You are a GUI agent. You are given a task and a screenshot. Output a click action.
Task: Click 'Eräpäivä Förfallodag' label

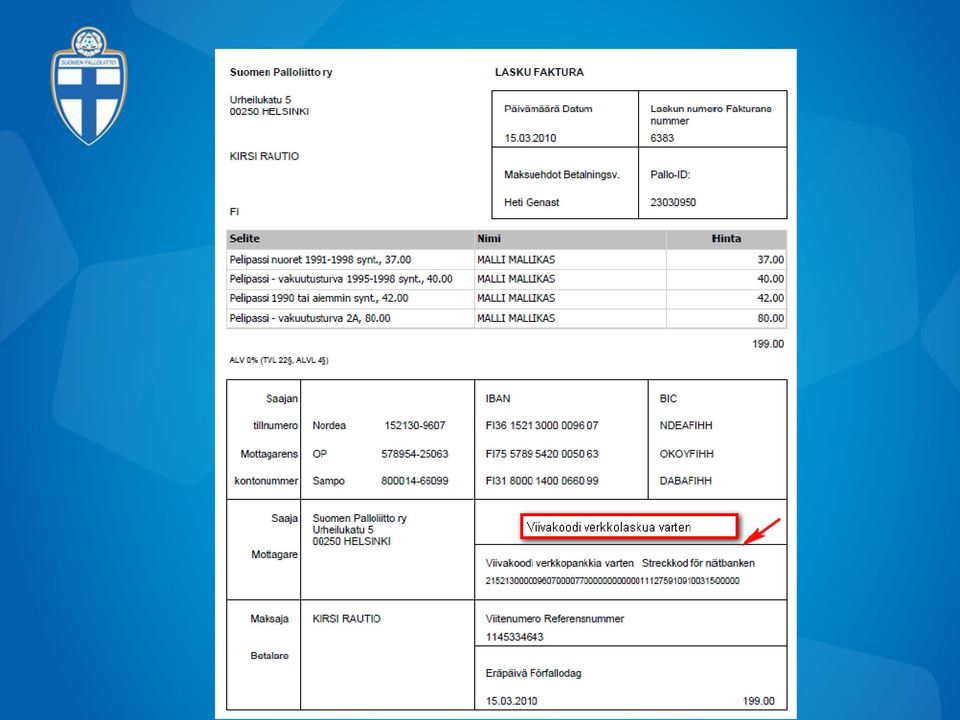(533, 673)
